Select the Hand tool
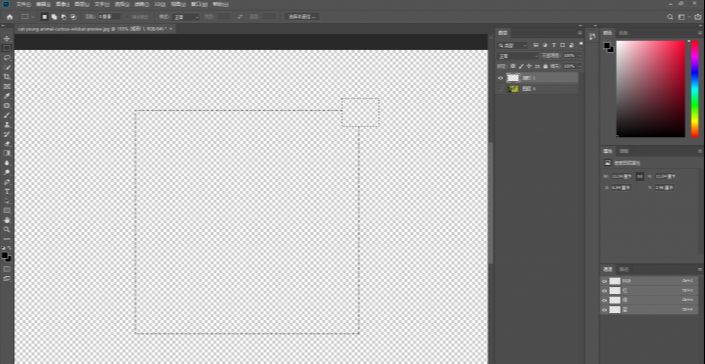705x364 pixels. (x=7, y=220)
